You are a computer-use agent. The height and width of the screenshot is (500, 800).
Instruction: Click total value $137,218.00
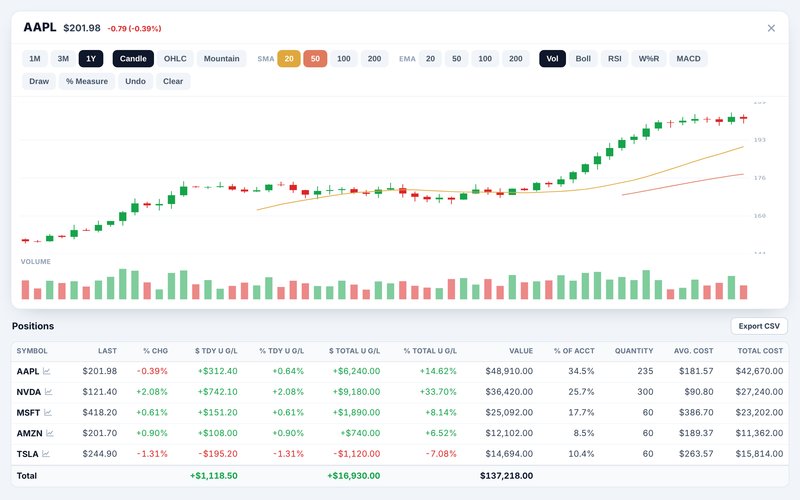tap(507, 476)
